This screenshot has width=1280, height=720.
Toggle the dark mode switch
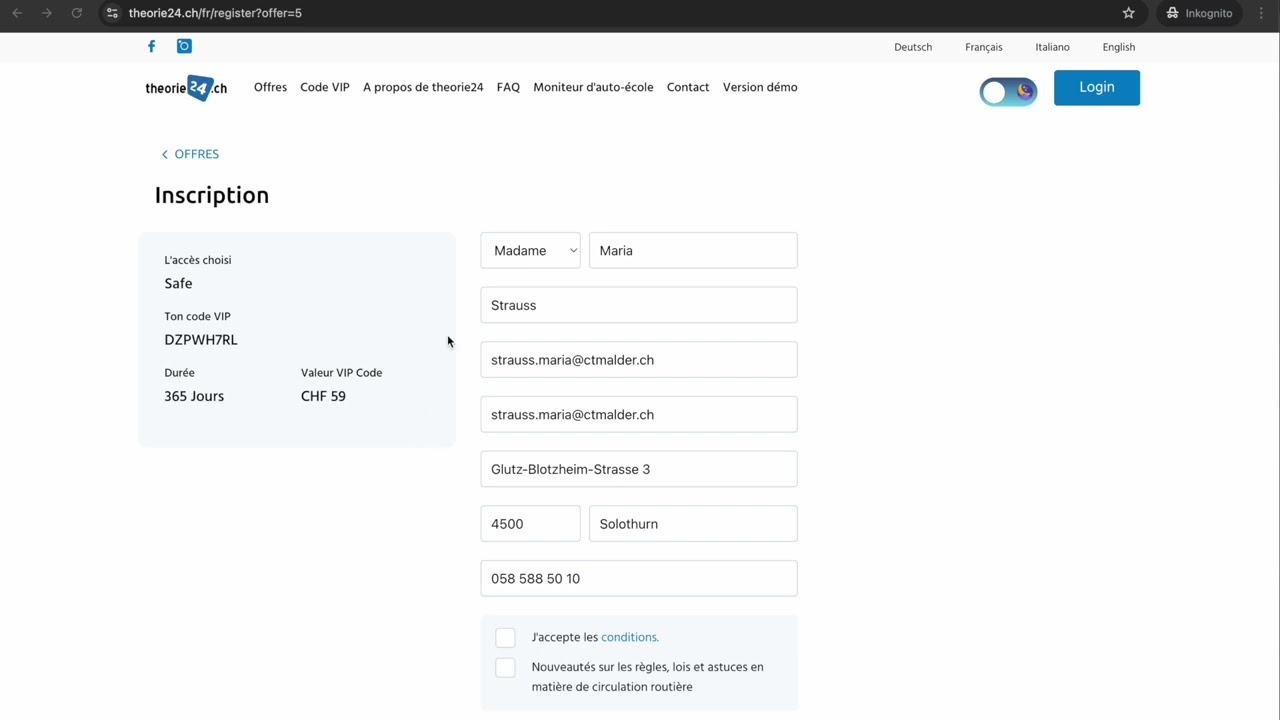point(1008,92)
